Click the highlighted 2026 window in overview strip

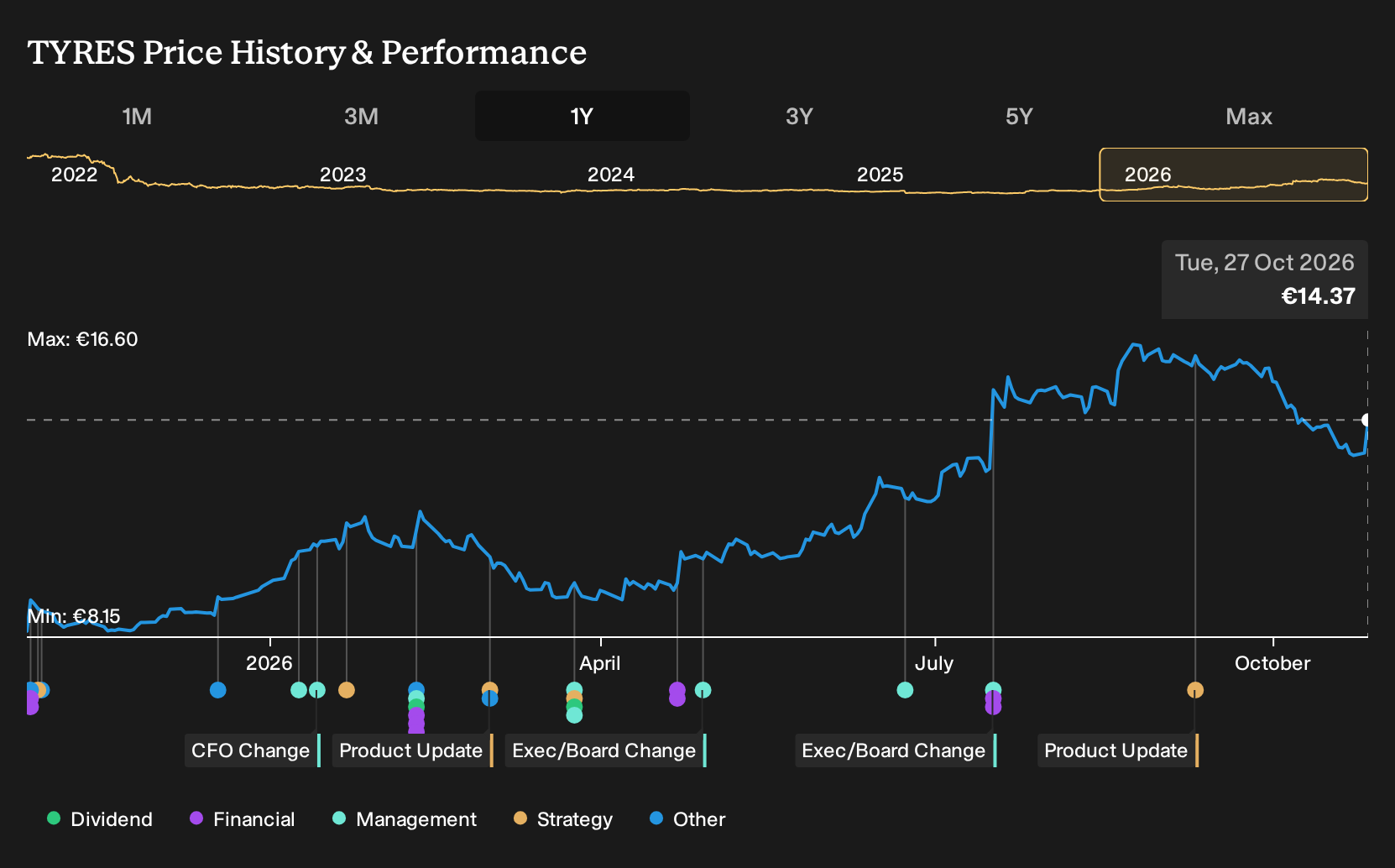(1234, 175)
